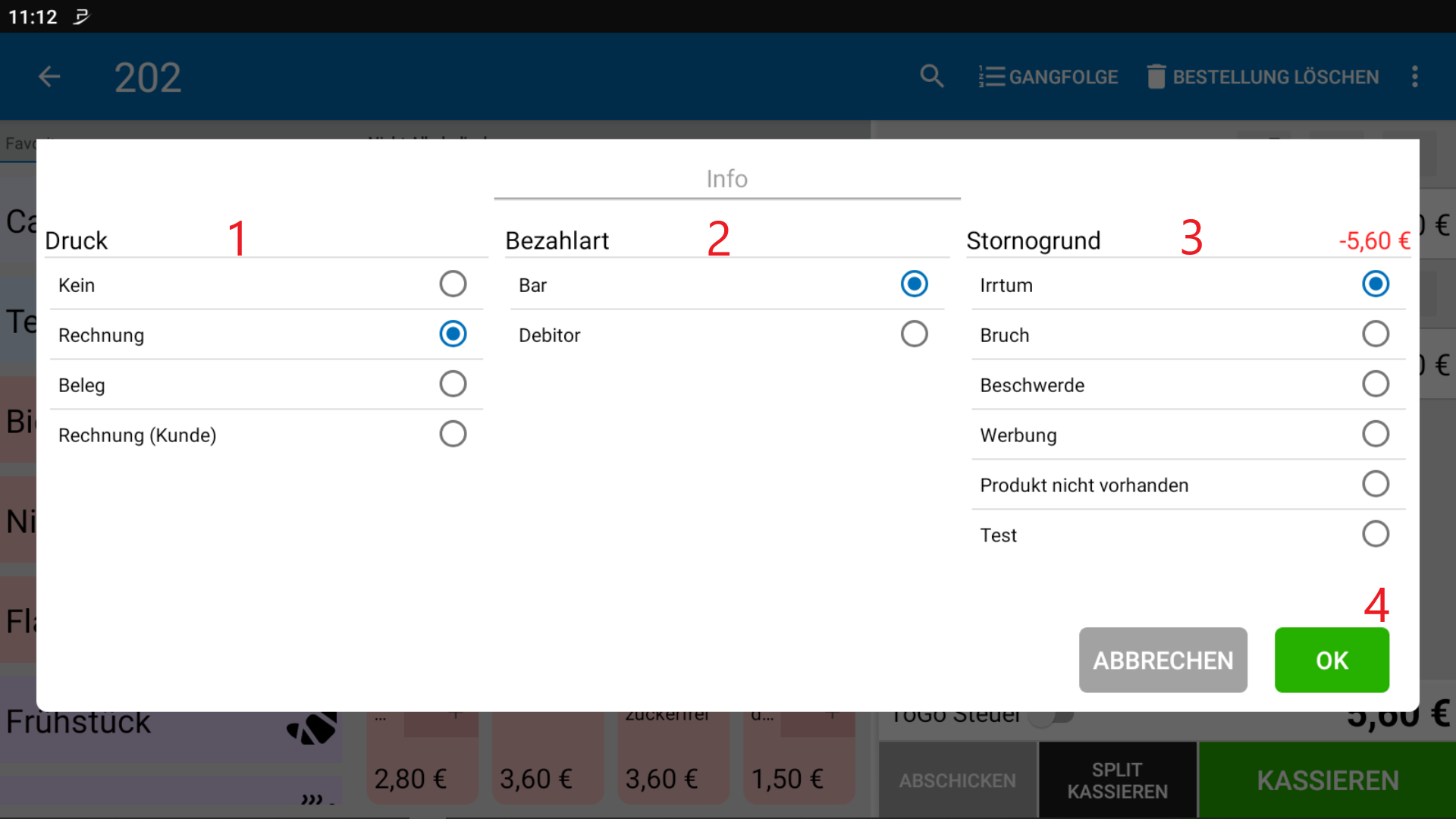Select Irrtum as Stornogrund
1456x819 pixels.
[x=1375, y=284]
